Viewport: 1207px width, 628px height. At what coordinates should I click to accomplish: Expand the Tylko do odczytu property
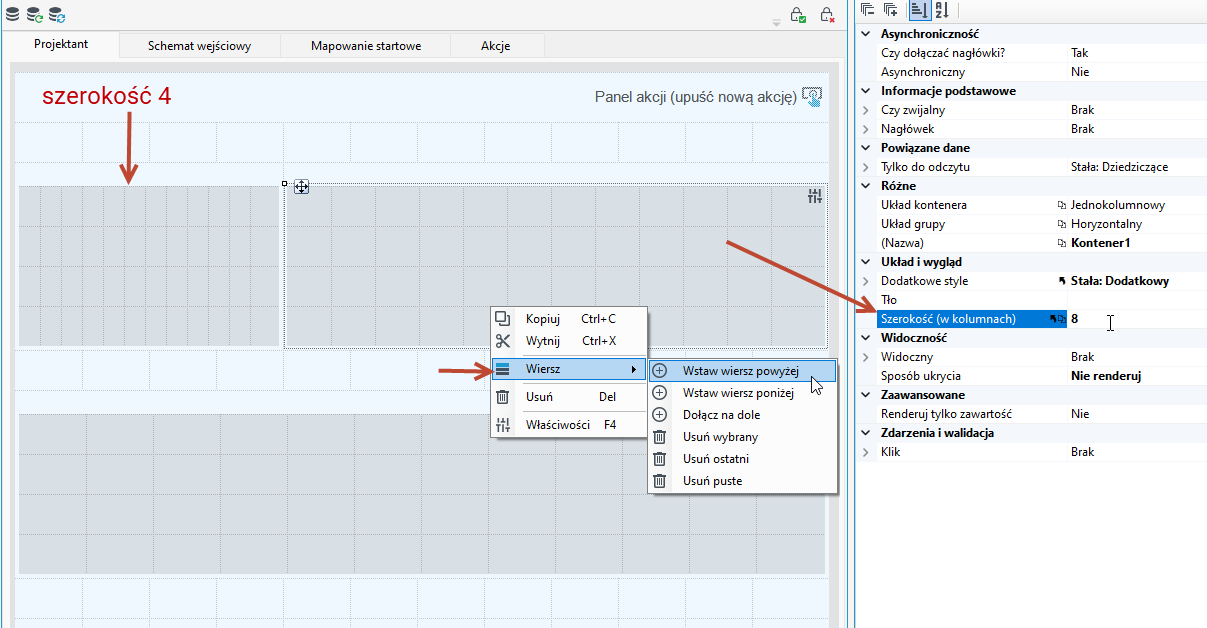click(867, 167)
